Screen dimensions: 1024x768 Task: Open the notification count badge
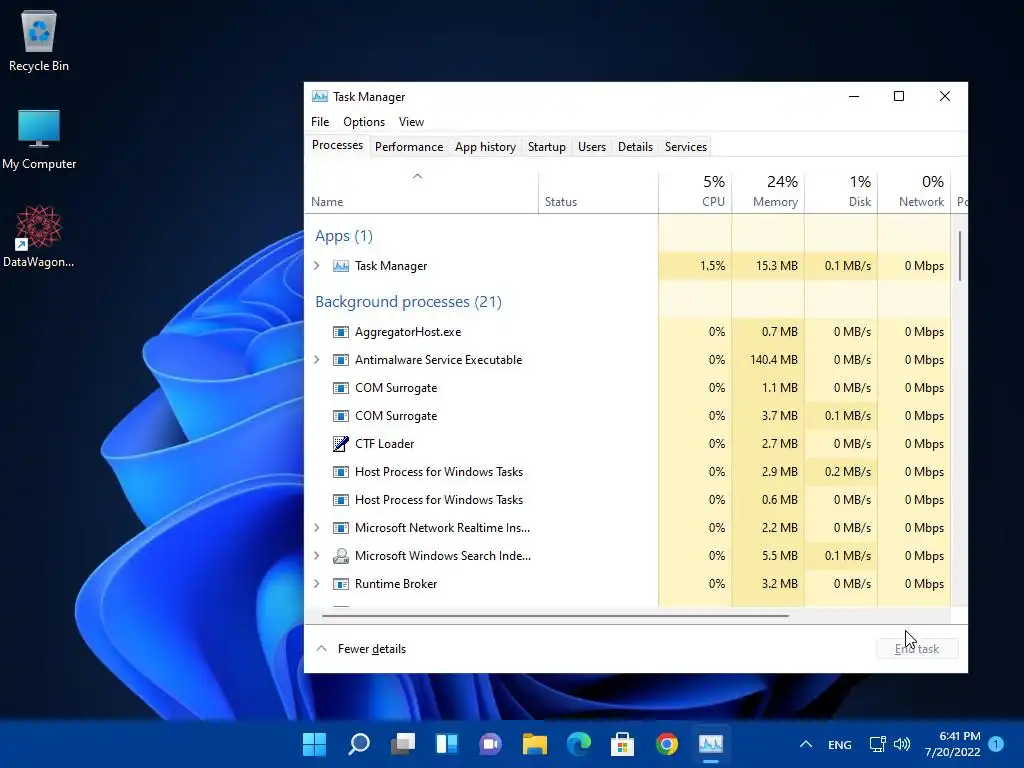pyautogui.click(x=996, y=744)
